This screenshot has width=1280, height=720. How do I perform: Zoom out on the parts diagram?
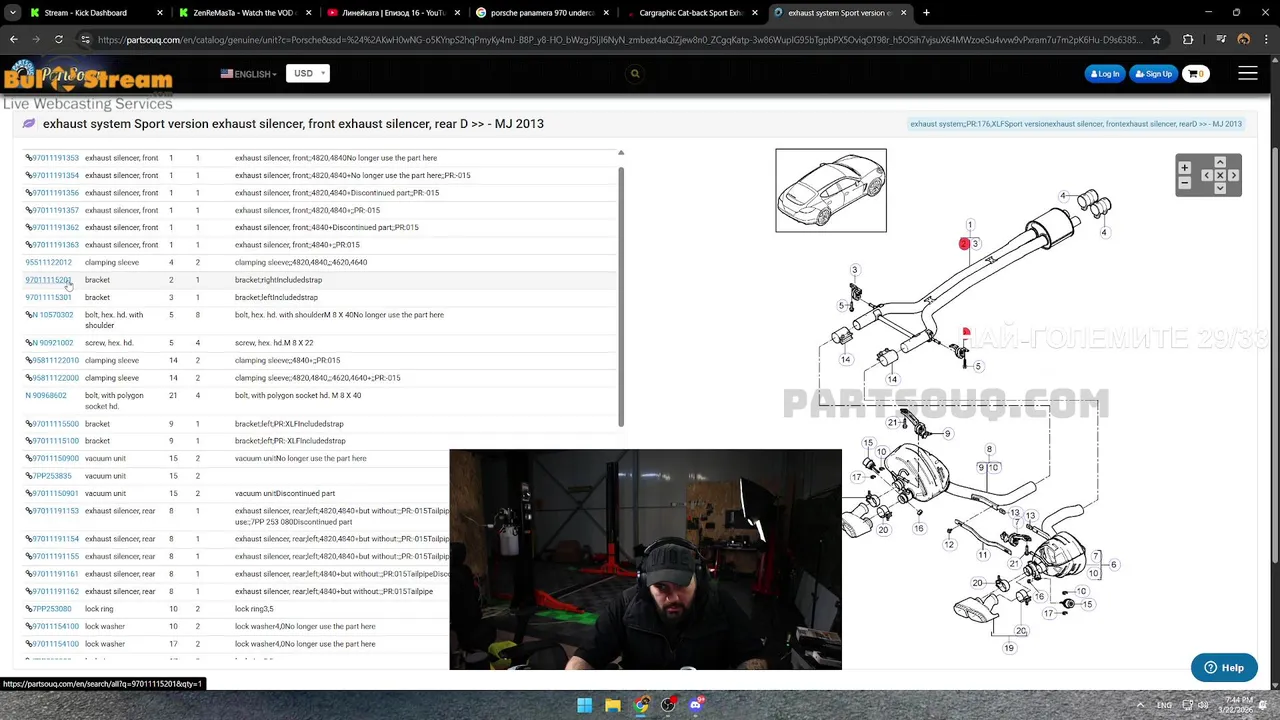1185,182
